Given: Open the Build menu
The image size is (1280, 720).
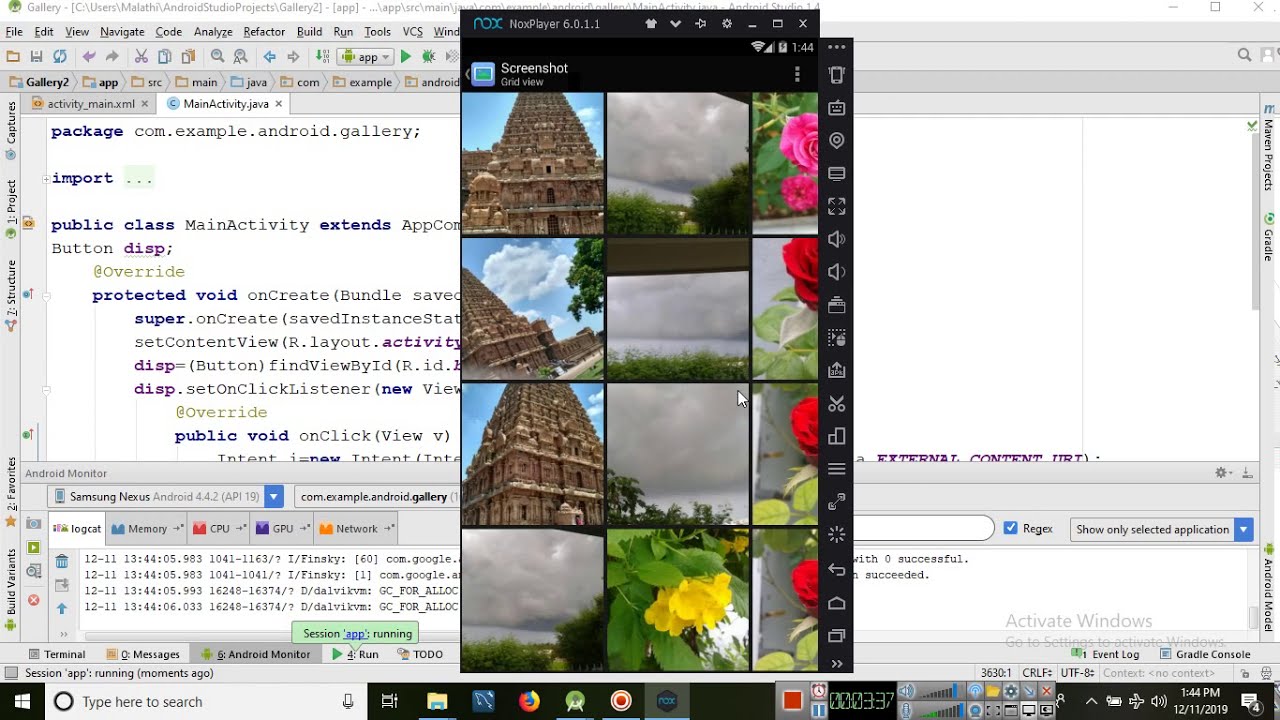Looking at the screenshot, I should point(309,32).
